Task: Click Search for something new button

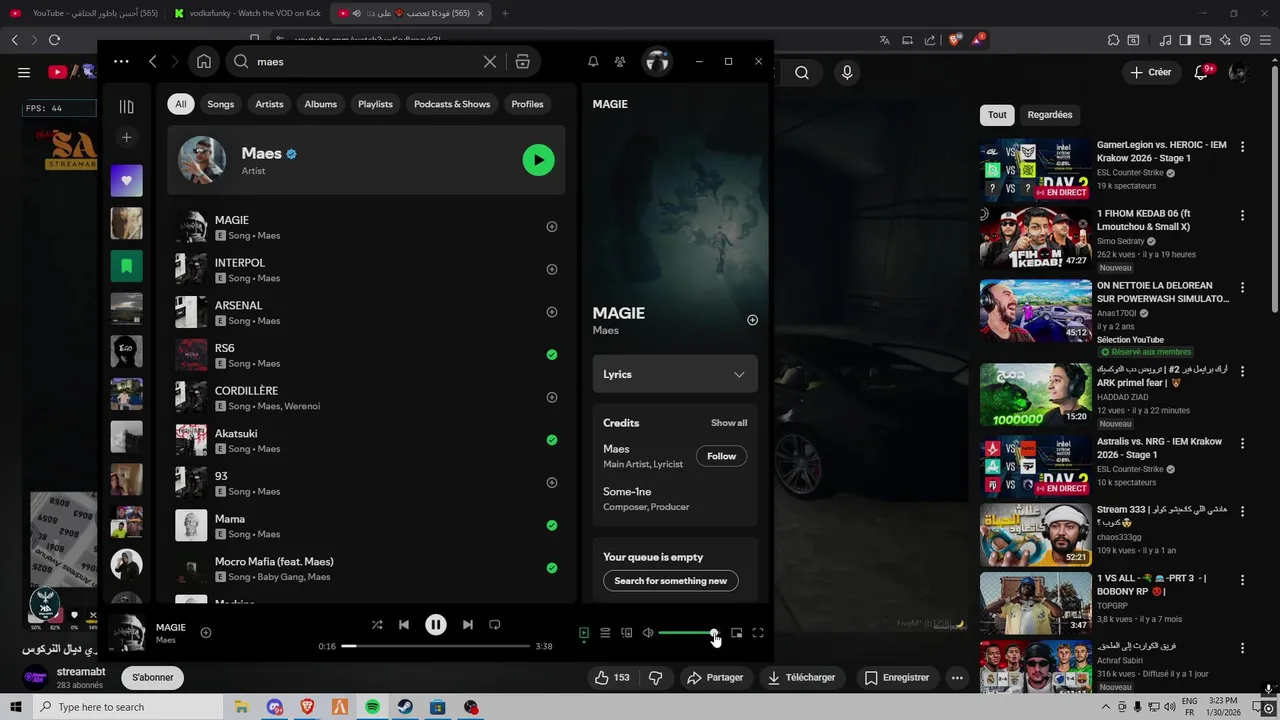Action: 671,581
